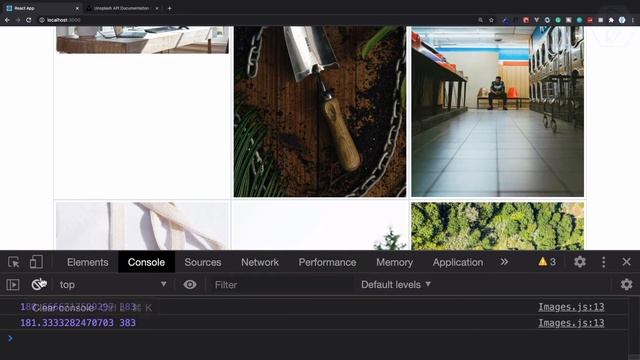
Task: Open the Network tab
Action: (260, 262)
